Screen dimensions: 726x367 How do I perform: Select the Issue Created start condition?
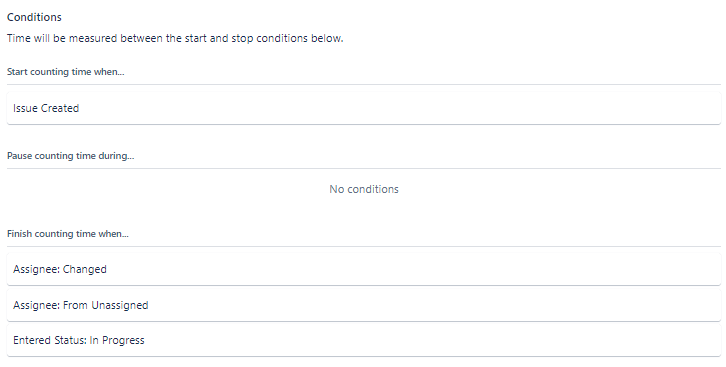point(363,108)
